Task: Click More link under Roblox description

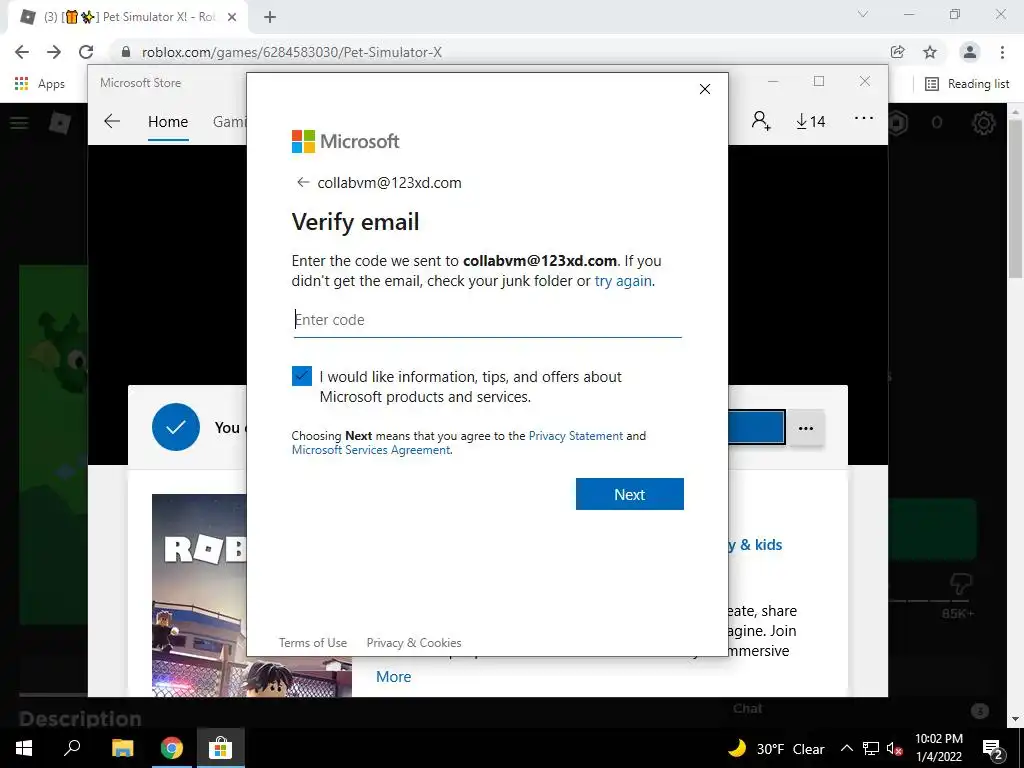Action: click(x=394, y=677)
